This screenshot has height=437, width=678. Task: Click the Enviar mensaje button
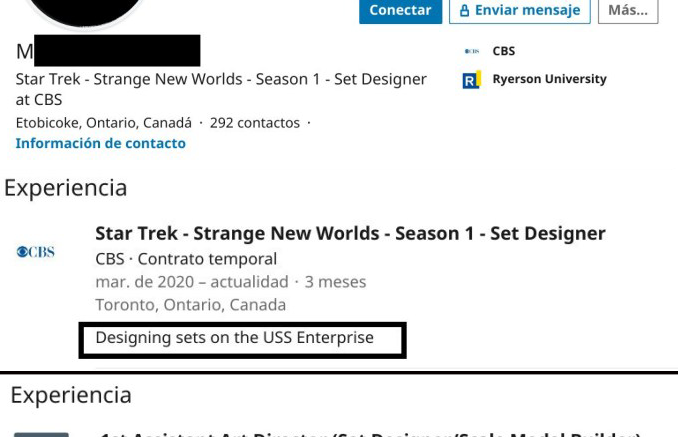click(x=520, y=10)
